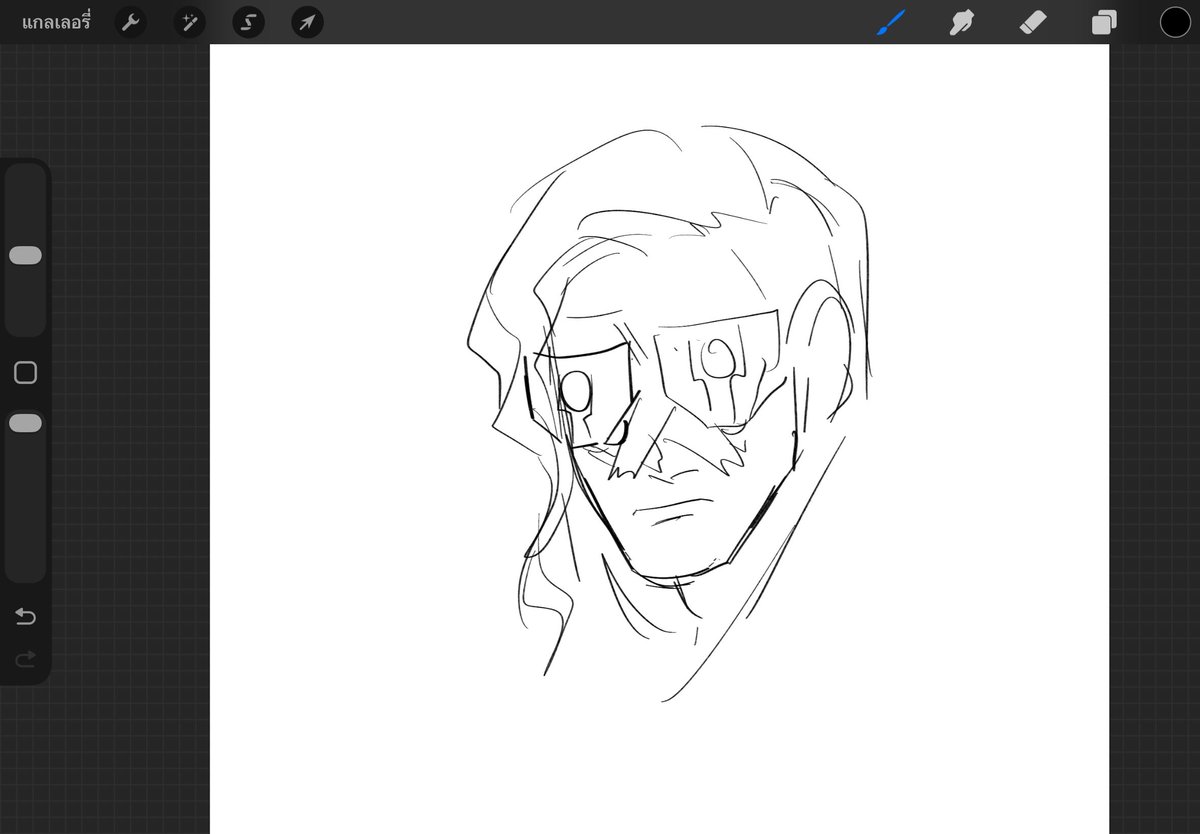Open the color picker from the black swatch
The height and width of the screenshot is (834, 1200).
pyautogui.click(x=1176, y=22)
